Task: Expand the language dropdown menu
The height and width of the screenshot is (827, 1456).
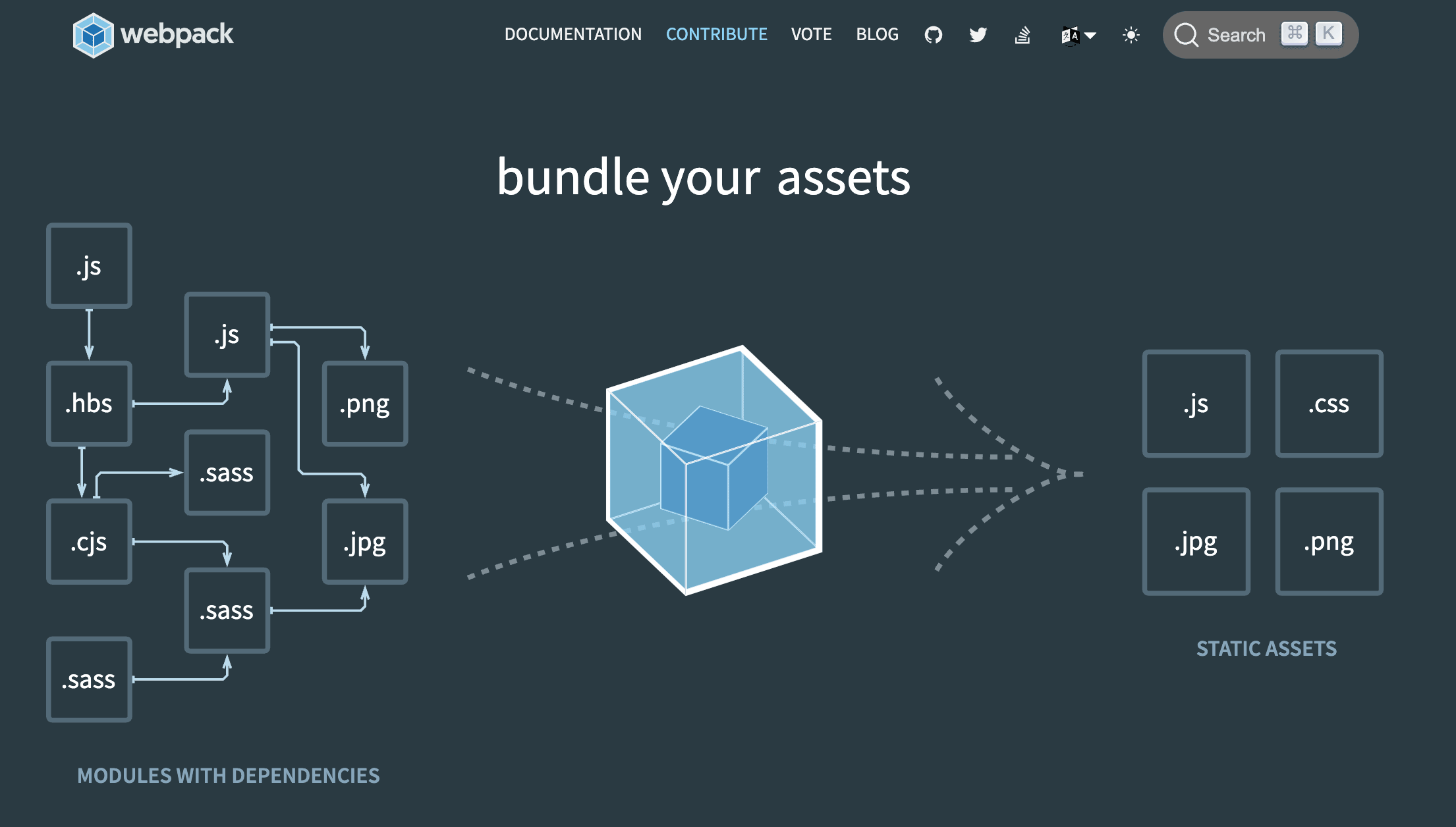Action: coord(1078,35)
